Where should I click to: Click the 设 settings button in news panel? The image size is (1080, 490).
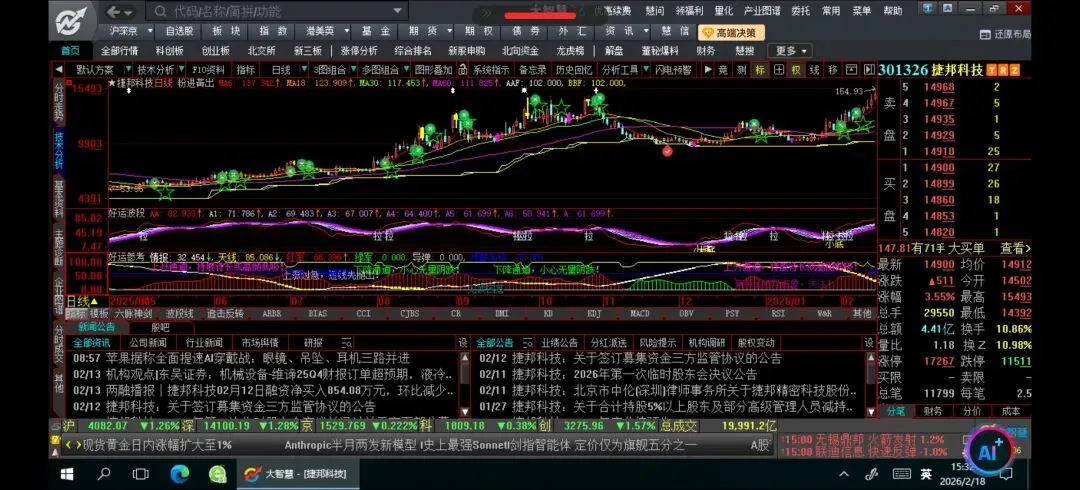(462, 343)
